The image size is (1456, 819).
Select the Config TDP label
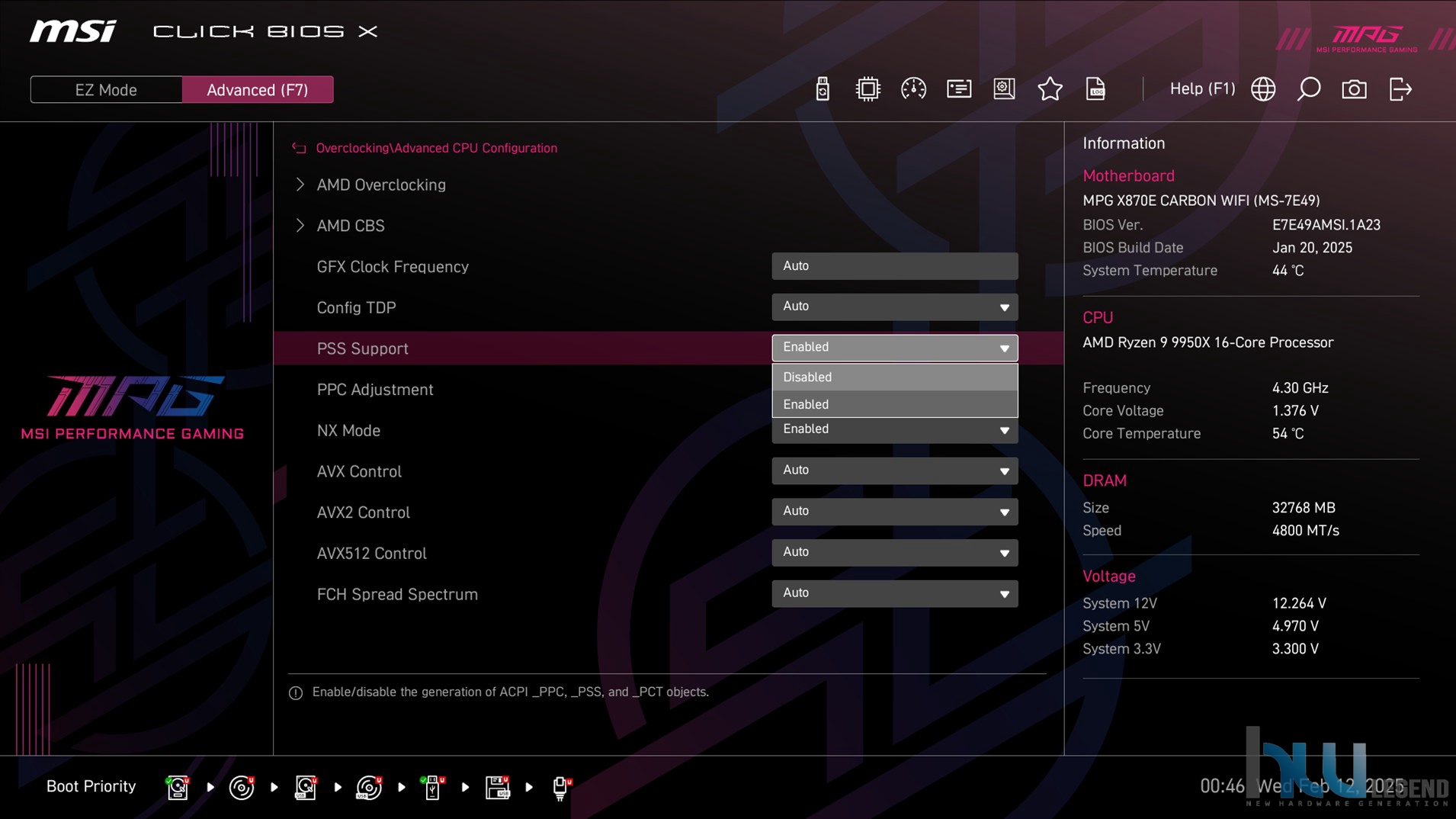pyautogui.click(x=356, y=308)
